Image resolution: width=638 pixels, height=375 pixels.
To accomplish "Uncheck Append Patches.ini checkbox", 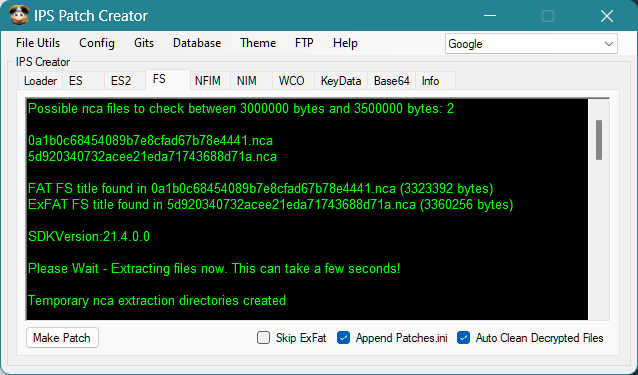I will (x=343, y=338).
